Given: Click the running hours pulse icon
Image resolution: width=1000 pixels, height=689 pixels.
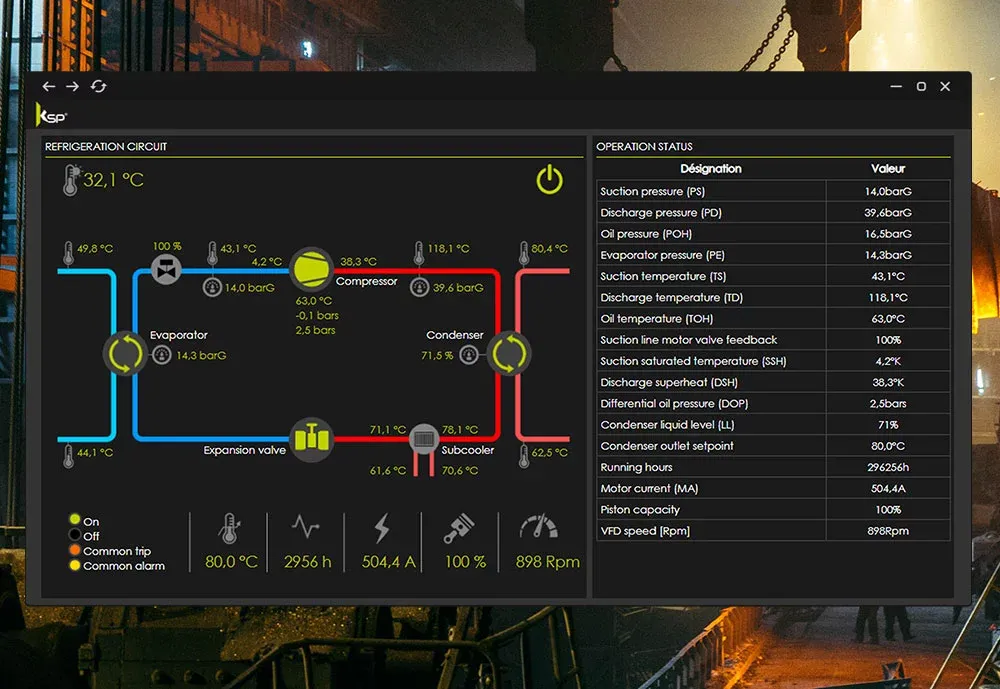Looking at the screenshot, I should coord(306,528).
